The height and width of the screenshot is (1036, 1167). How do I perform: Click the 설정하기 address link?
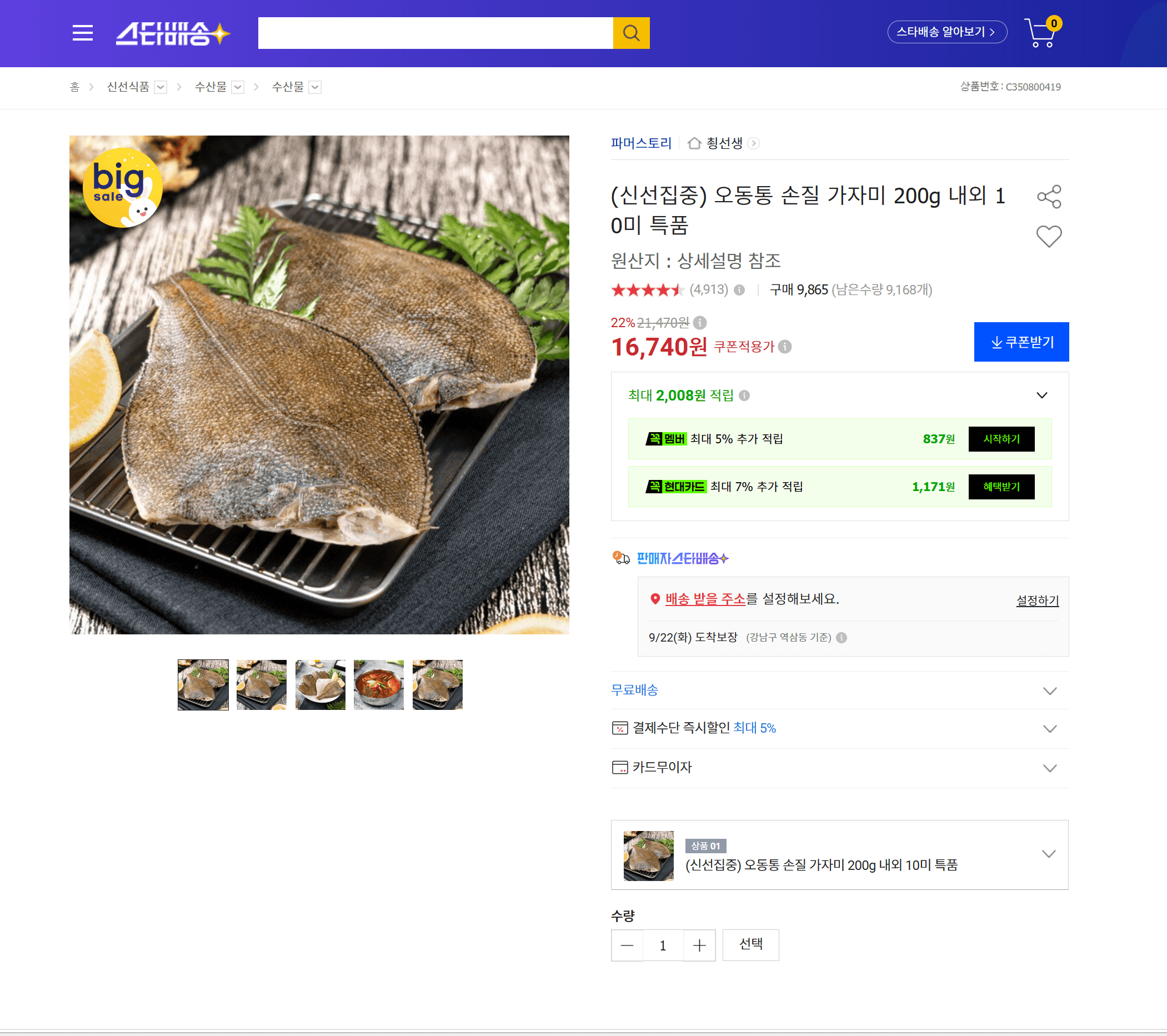pyautogui.click(x=1038, y=600)
